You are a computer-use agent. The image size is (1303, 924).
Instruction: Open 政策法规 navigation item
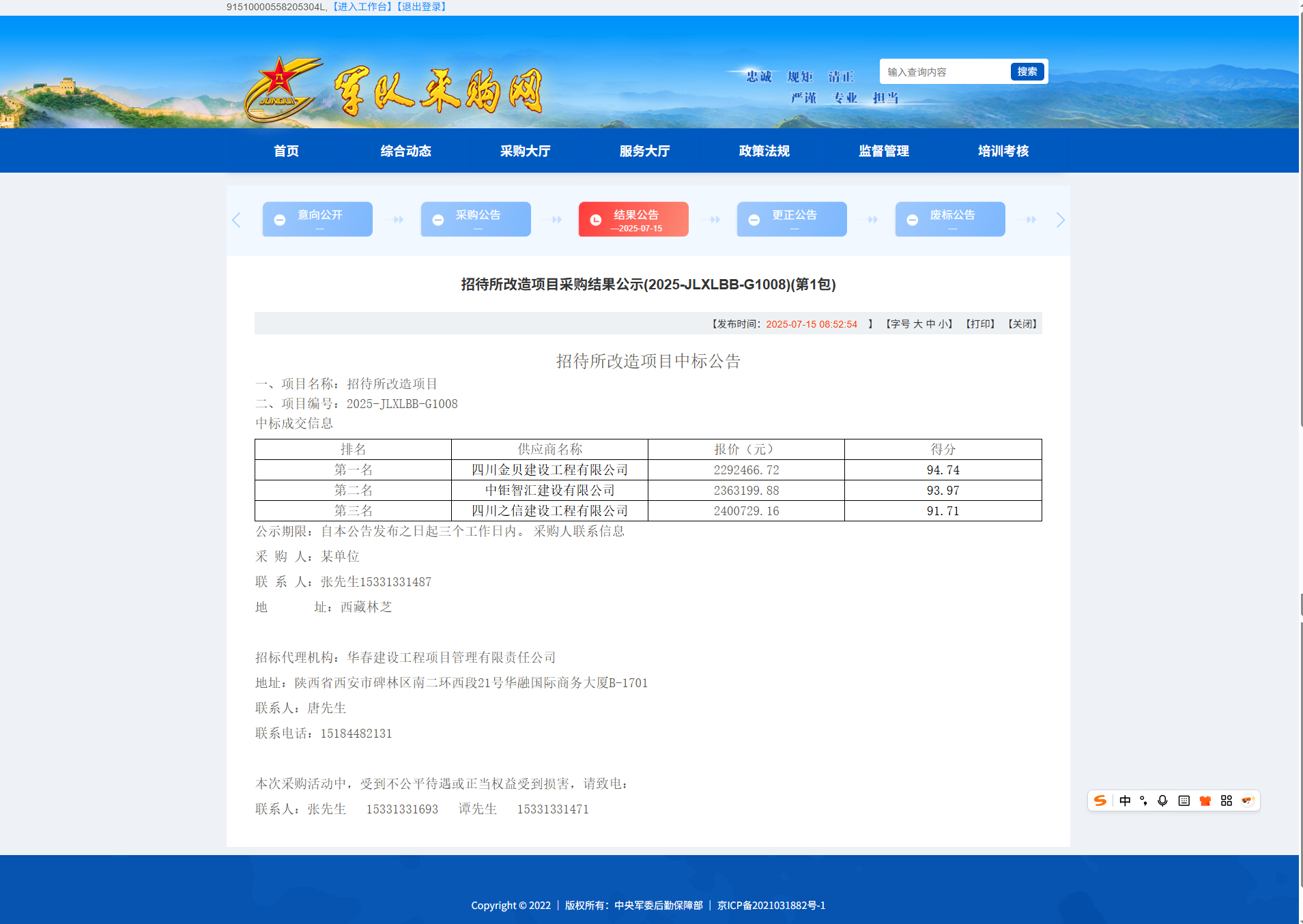(764, 151)
